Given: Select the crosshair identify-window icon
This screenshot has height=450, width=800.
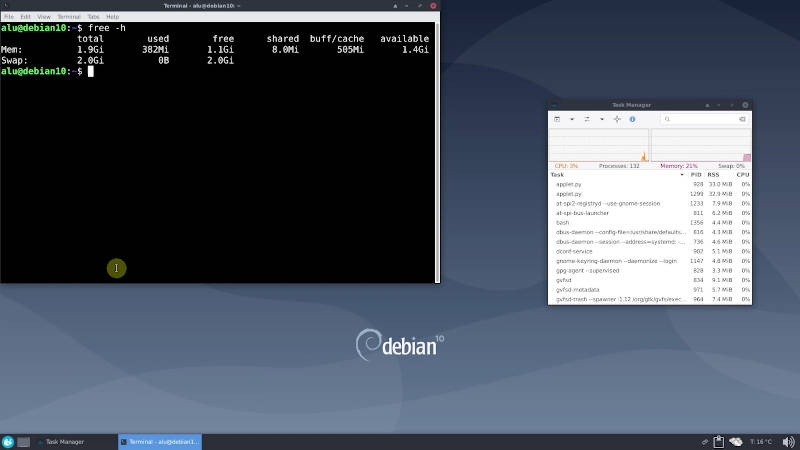Looking at the screenshot, I should coord(617,119).
